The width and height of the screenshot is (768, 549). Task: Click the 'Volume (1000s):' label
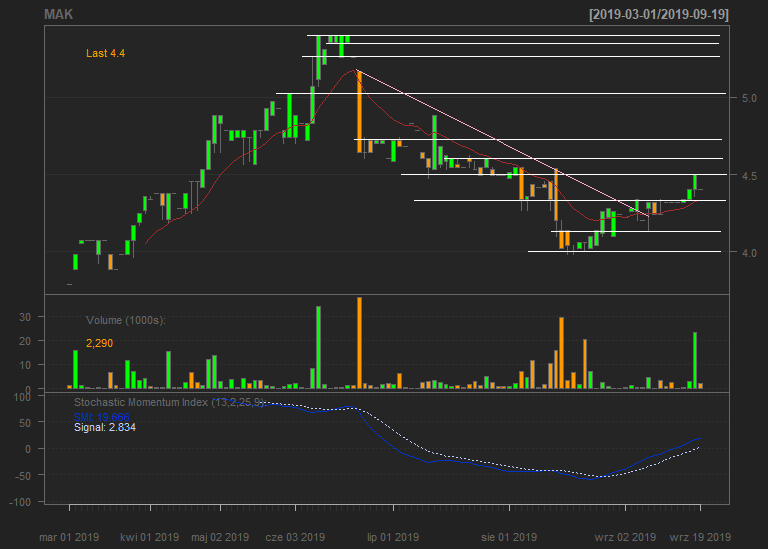pos(126,320)
